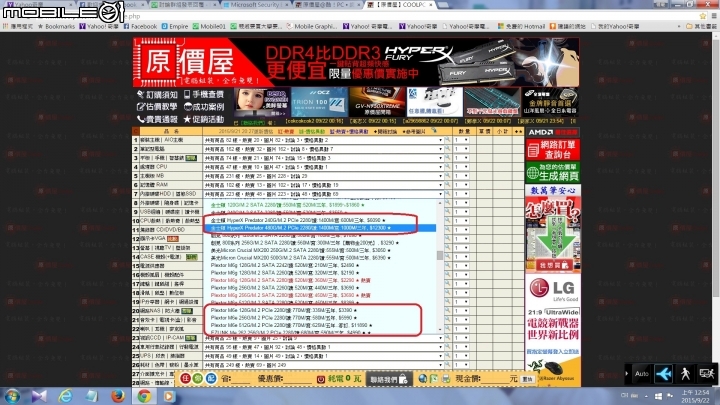Click the walking figure overlay icon
The image size is (720, 405).
(685, 374)
